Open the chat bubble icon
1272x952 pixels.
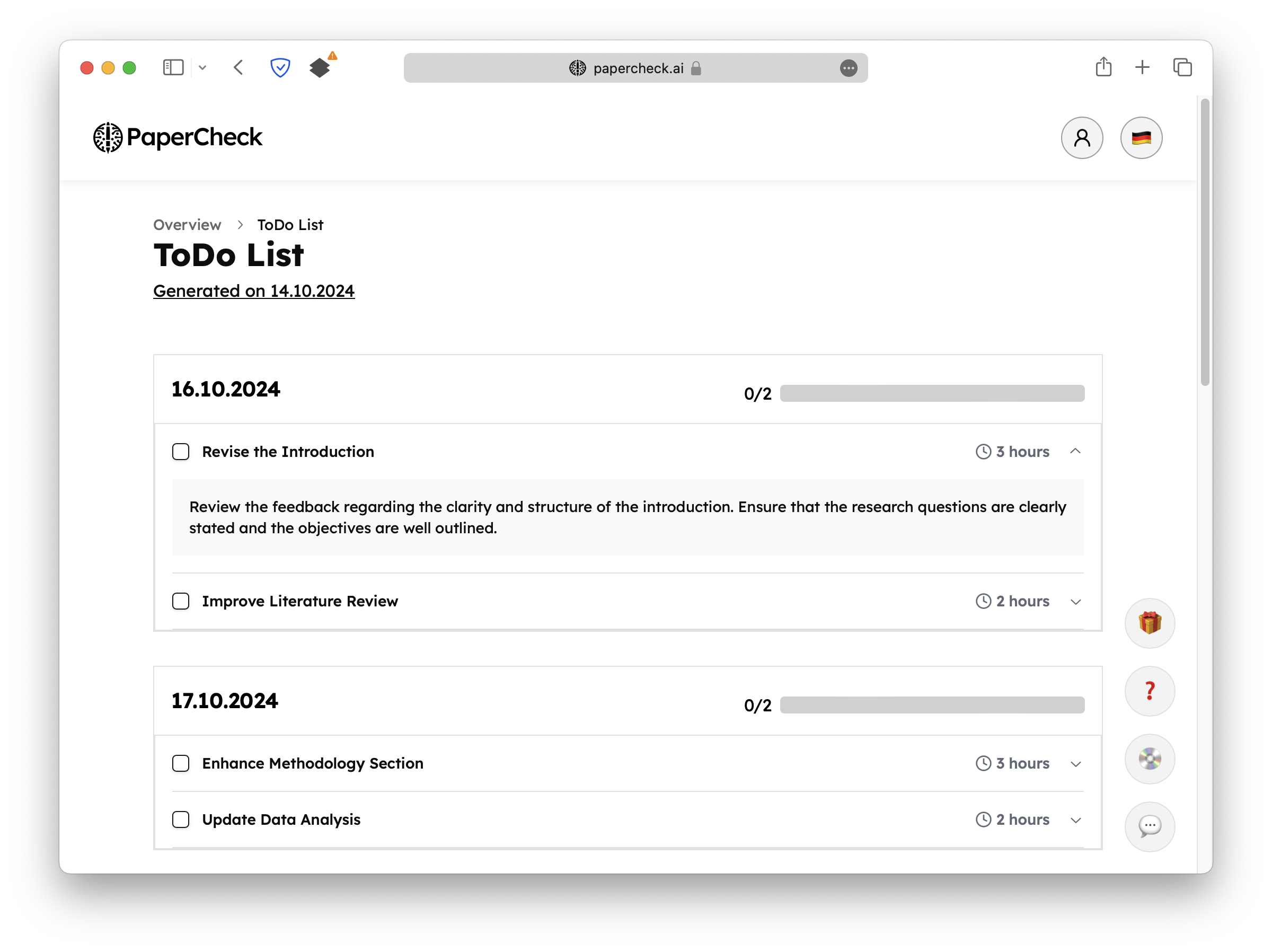point(1150,826)
